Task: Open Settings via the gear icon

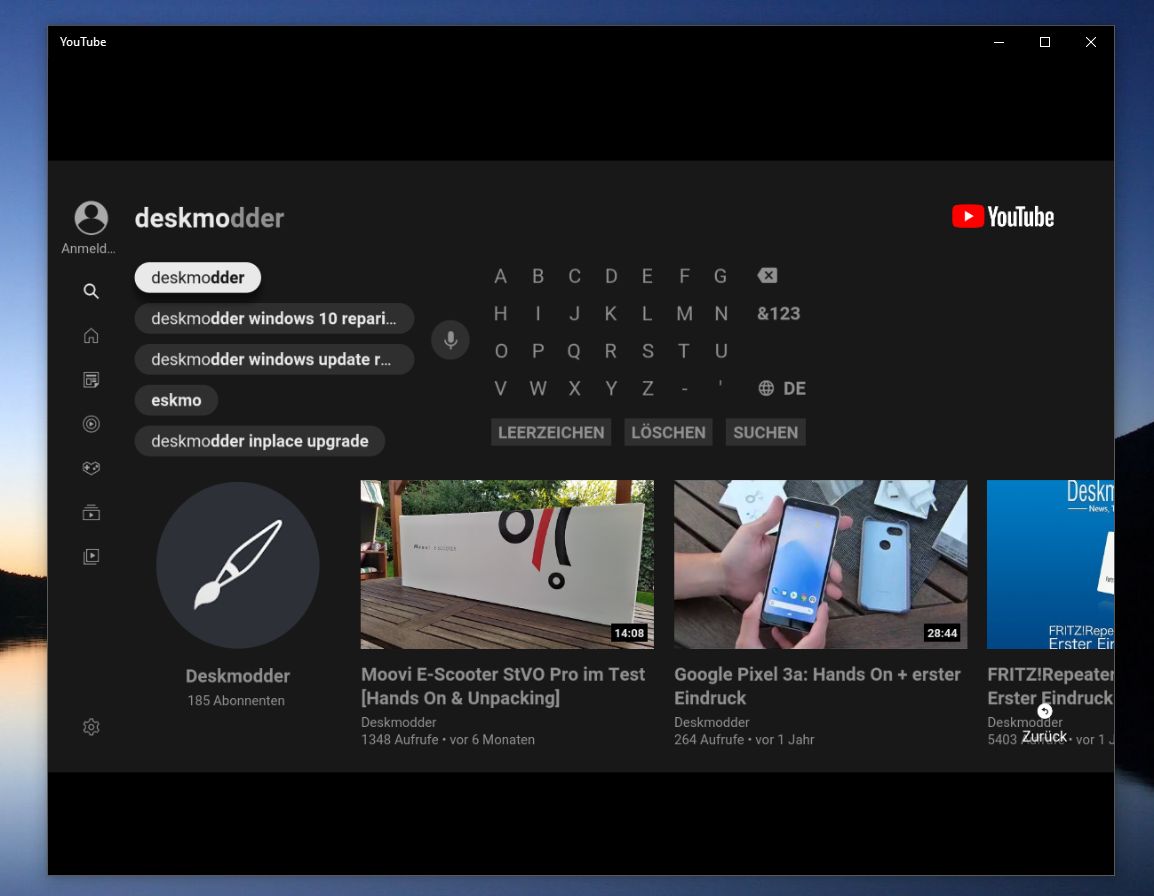Action: (x=91, y=727)
